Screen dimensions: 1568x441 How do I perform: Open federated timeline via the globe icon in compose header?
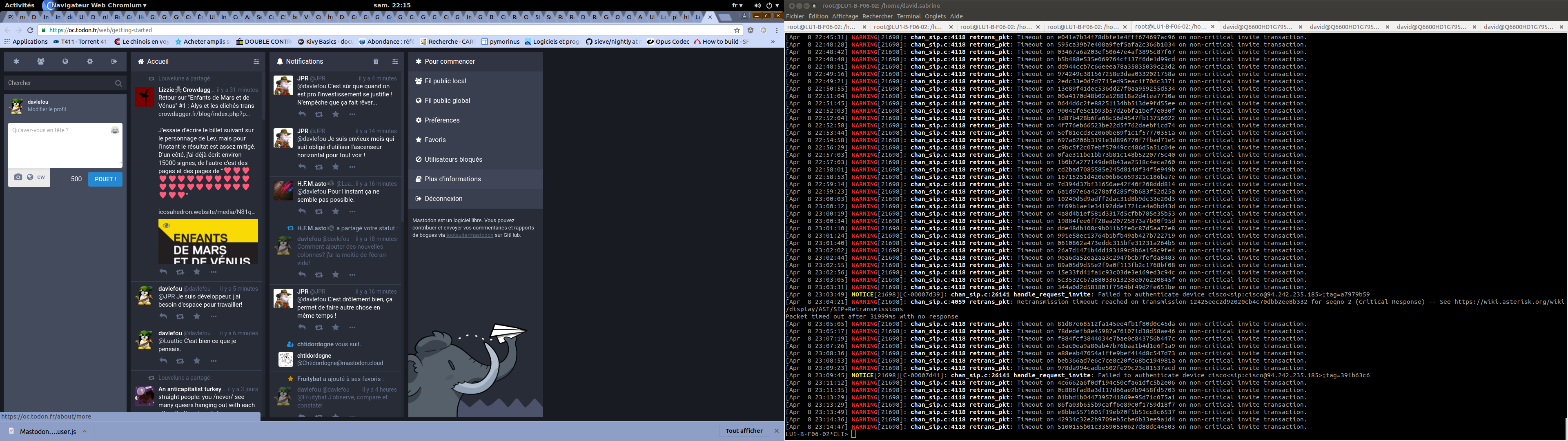click(x=65, y=62)
